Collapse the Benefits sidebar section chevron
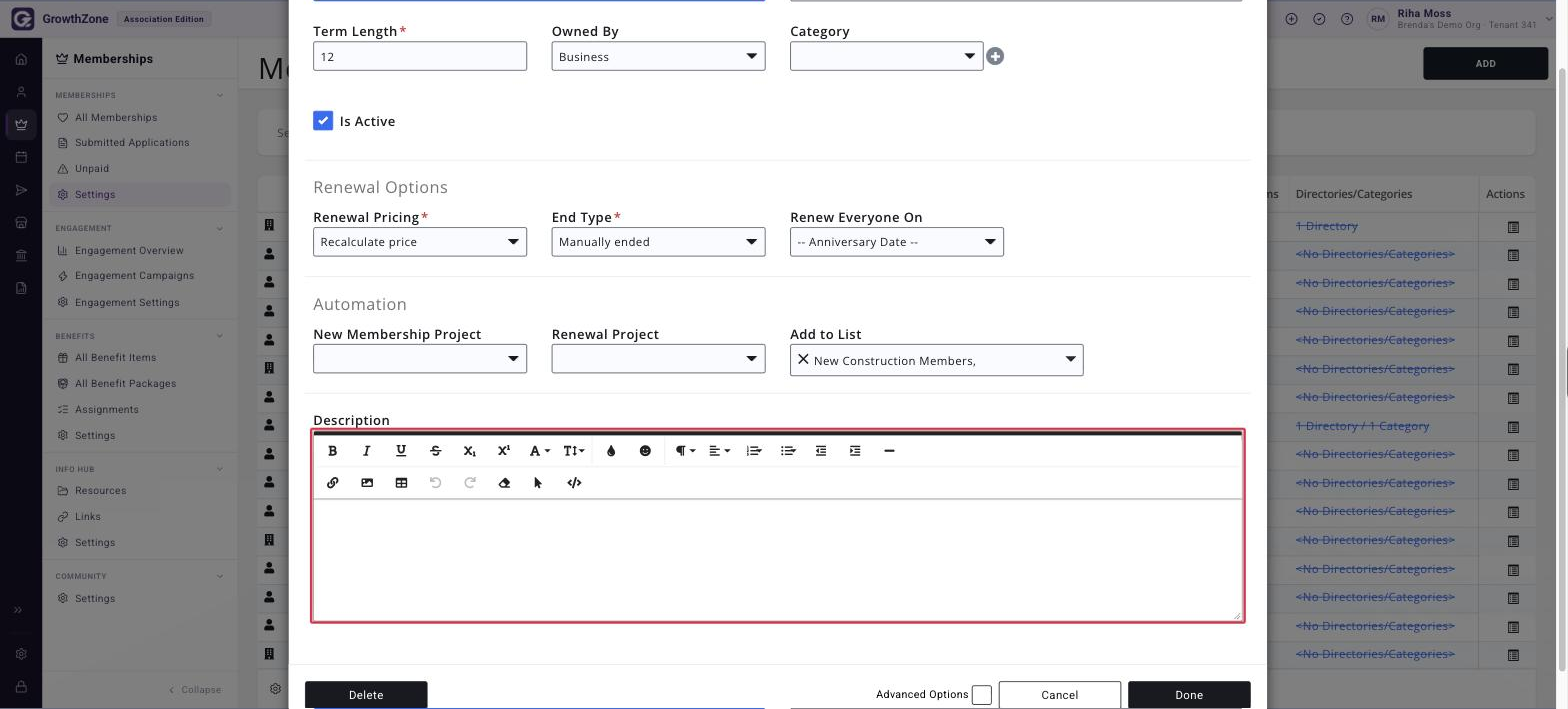Image resolution: width=1568 pixels, height=709 pixels. [220, 336]
